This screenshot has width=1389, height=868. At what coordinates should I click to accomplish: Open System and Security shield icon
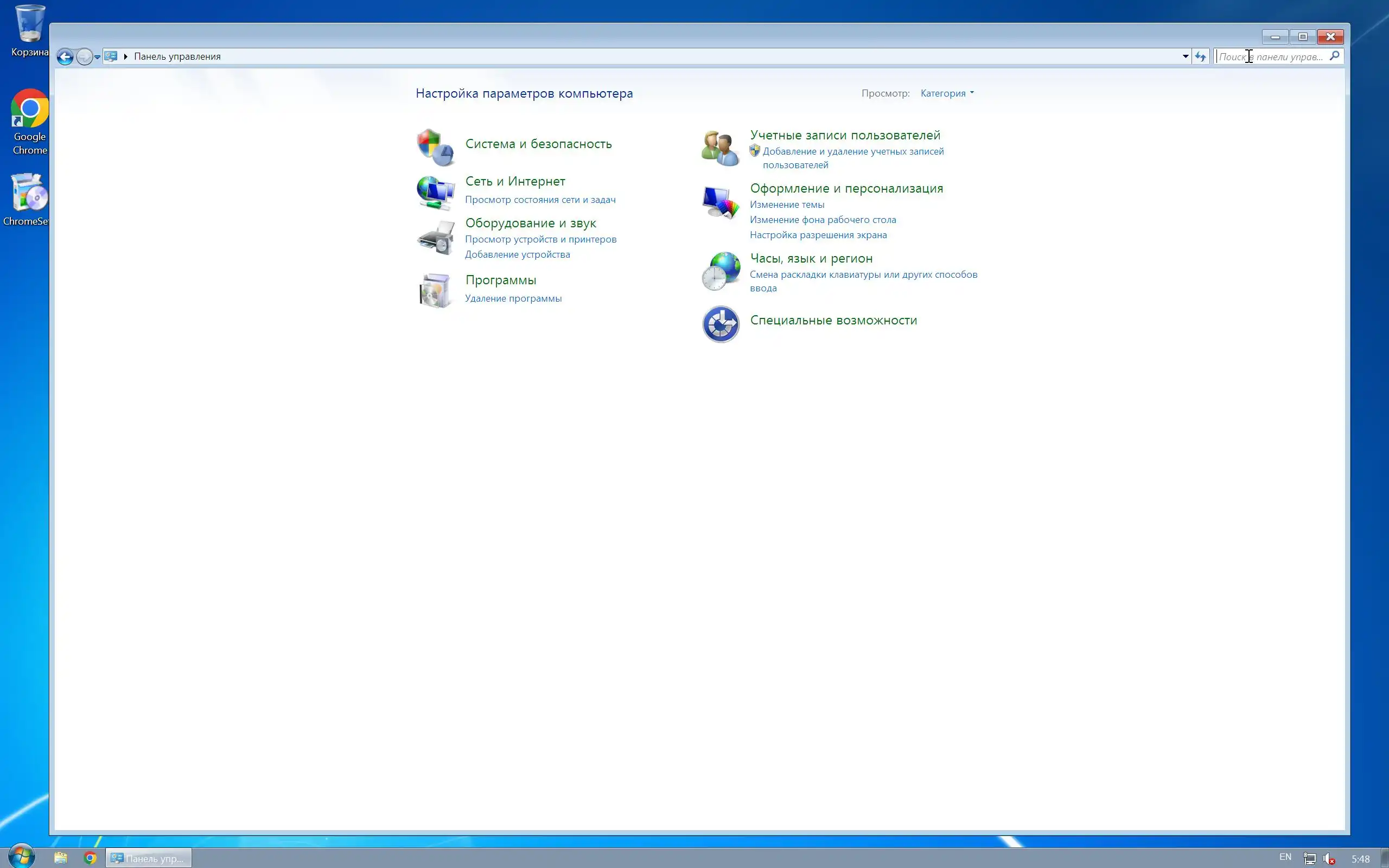point(435,147)
